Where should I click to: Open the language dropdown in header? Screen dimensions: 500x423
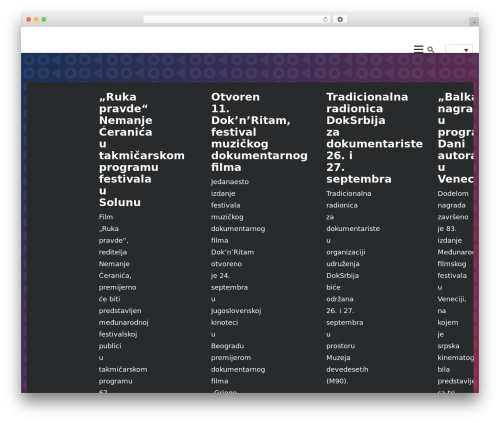tap(459, 49)
